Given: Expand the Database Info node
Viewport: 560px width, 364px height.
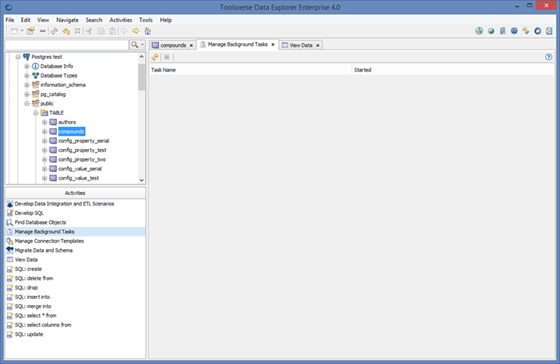Looking at the screenshot, I should coord(27,66).
